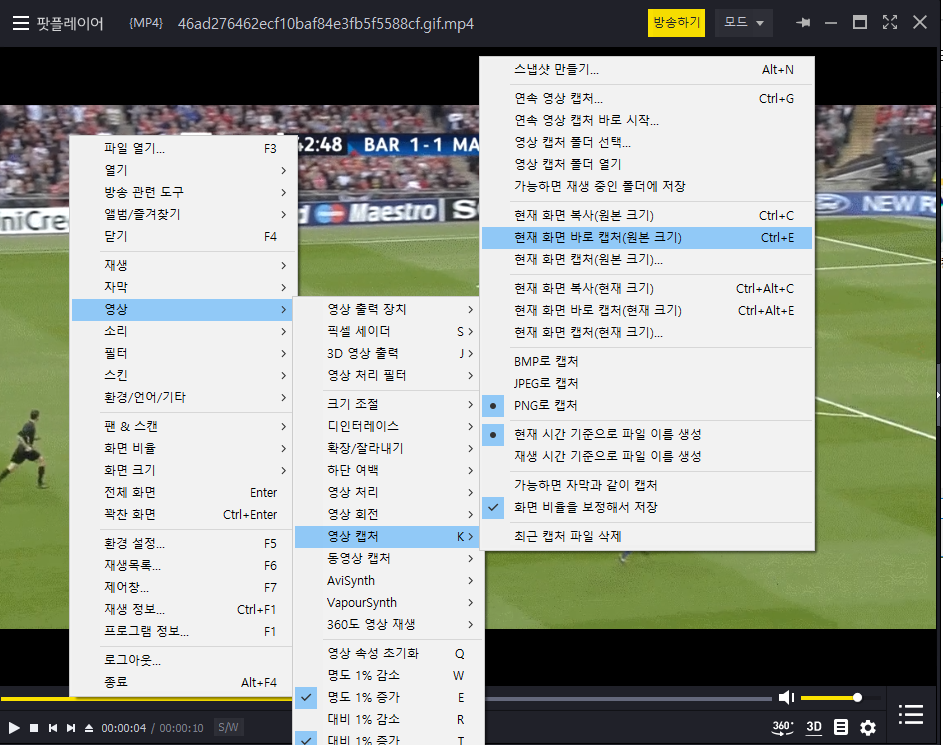Open the 크기 조절 submenu

click(387, 404)
